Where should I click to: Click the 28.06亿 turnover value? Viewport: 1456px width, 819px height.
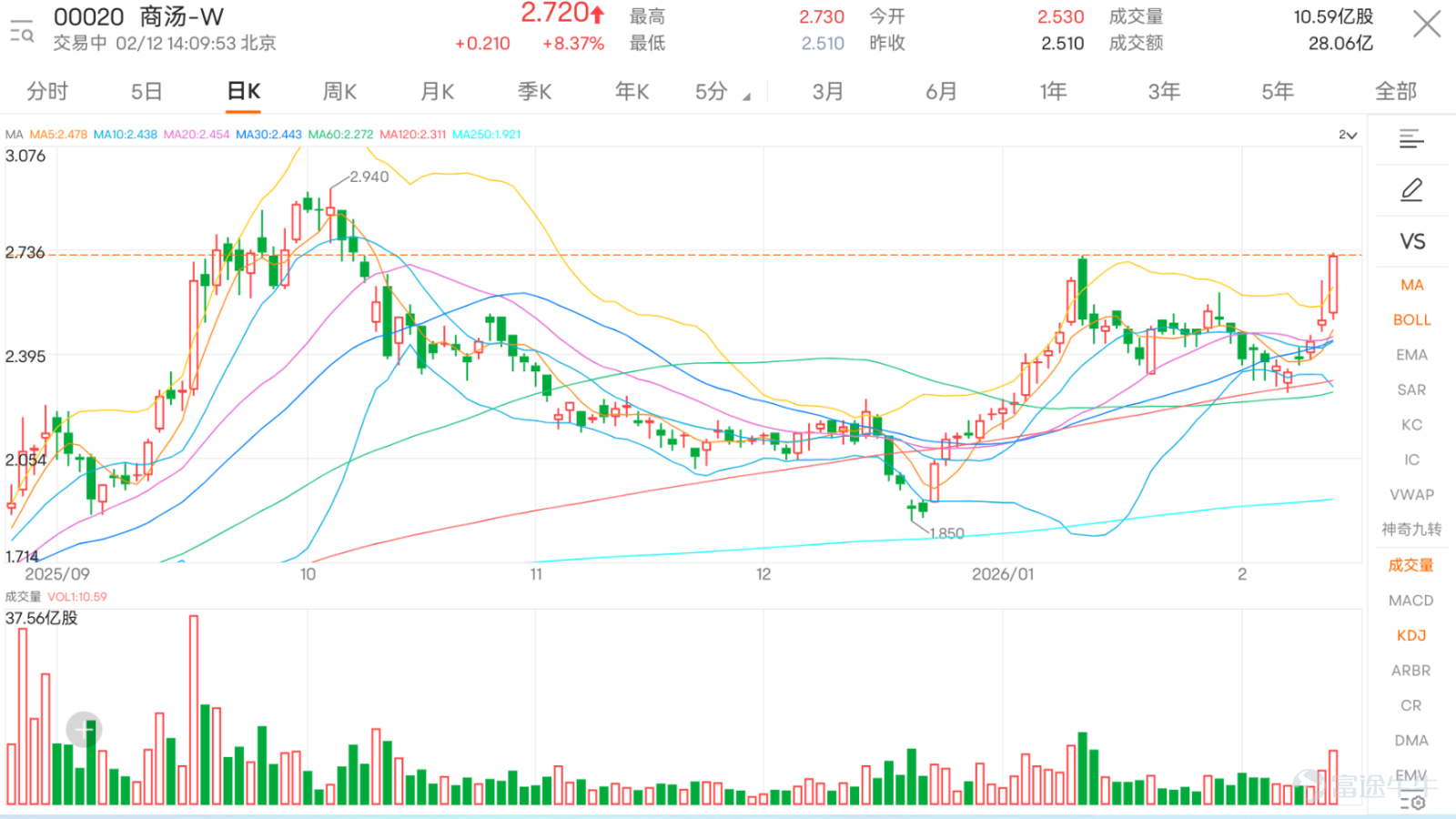[1340, 43]
